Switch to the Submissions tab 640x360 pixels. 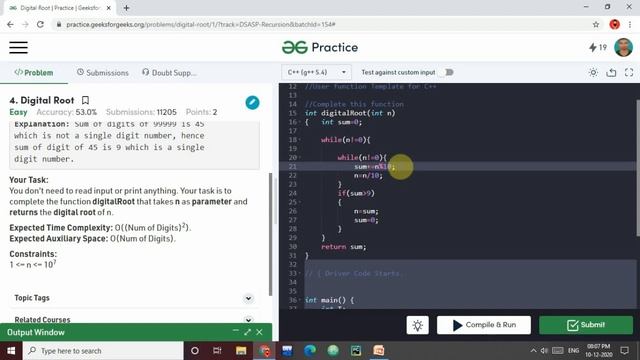(x=102, y=73)
